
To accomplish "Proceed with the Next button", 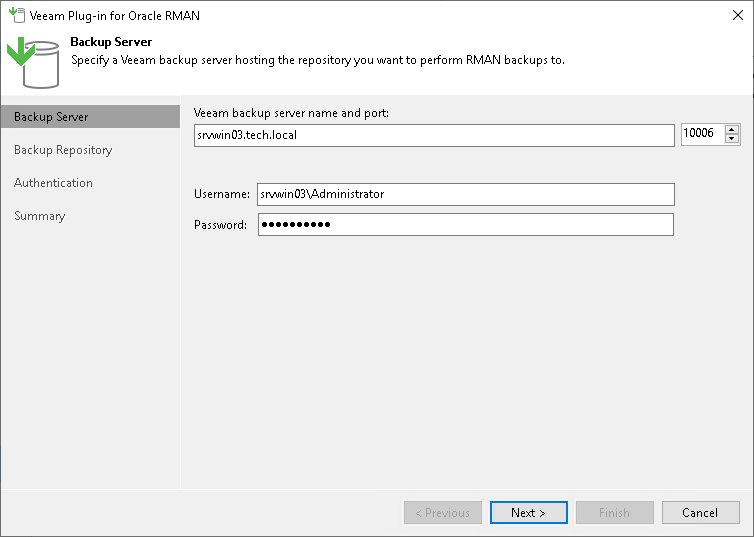I will tap(528, 512).
